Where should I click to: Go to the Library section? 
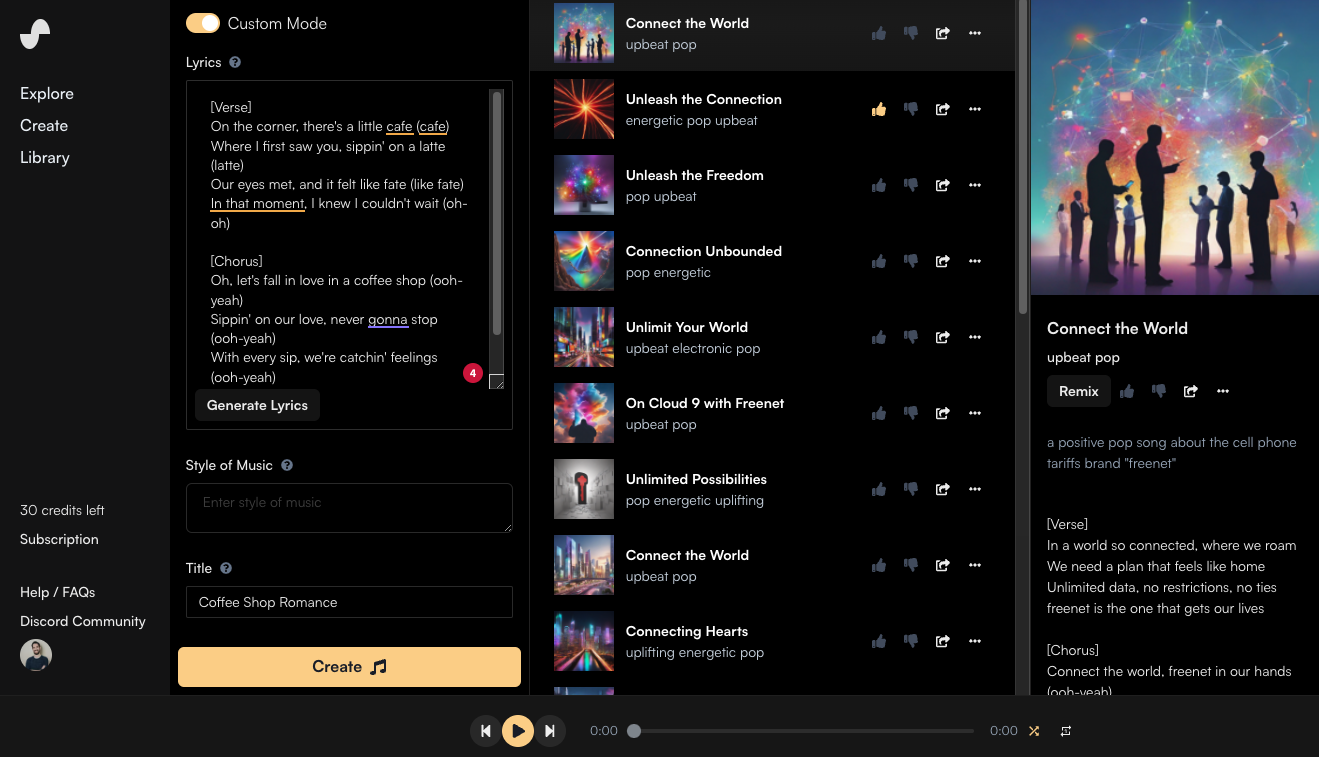(x=45, y=157)
